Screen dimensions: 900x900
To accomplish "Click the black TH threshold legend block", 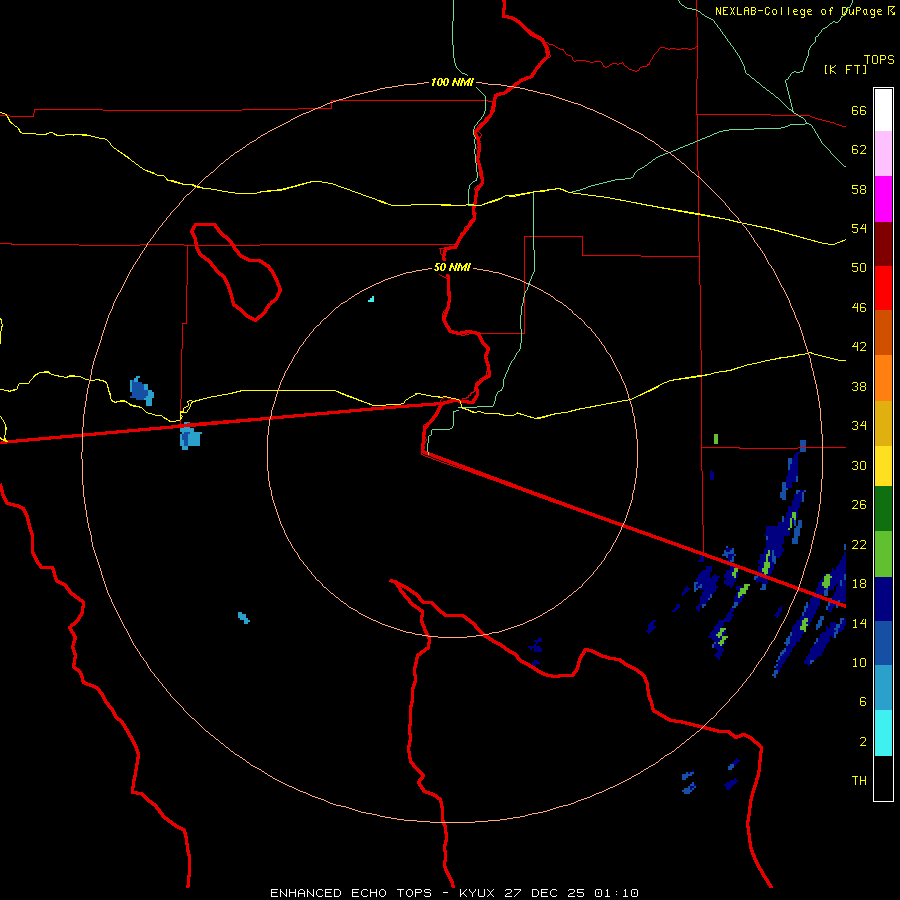I will click(883, 778).
